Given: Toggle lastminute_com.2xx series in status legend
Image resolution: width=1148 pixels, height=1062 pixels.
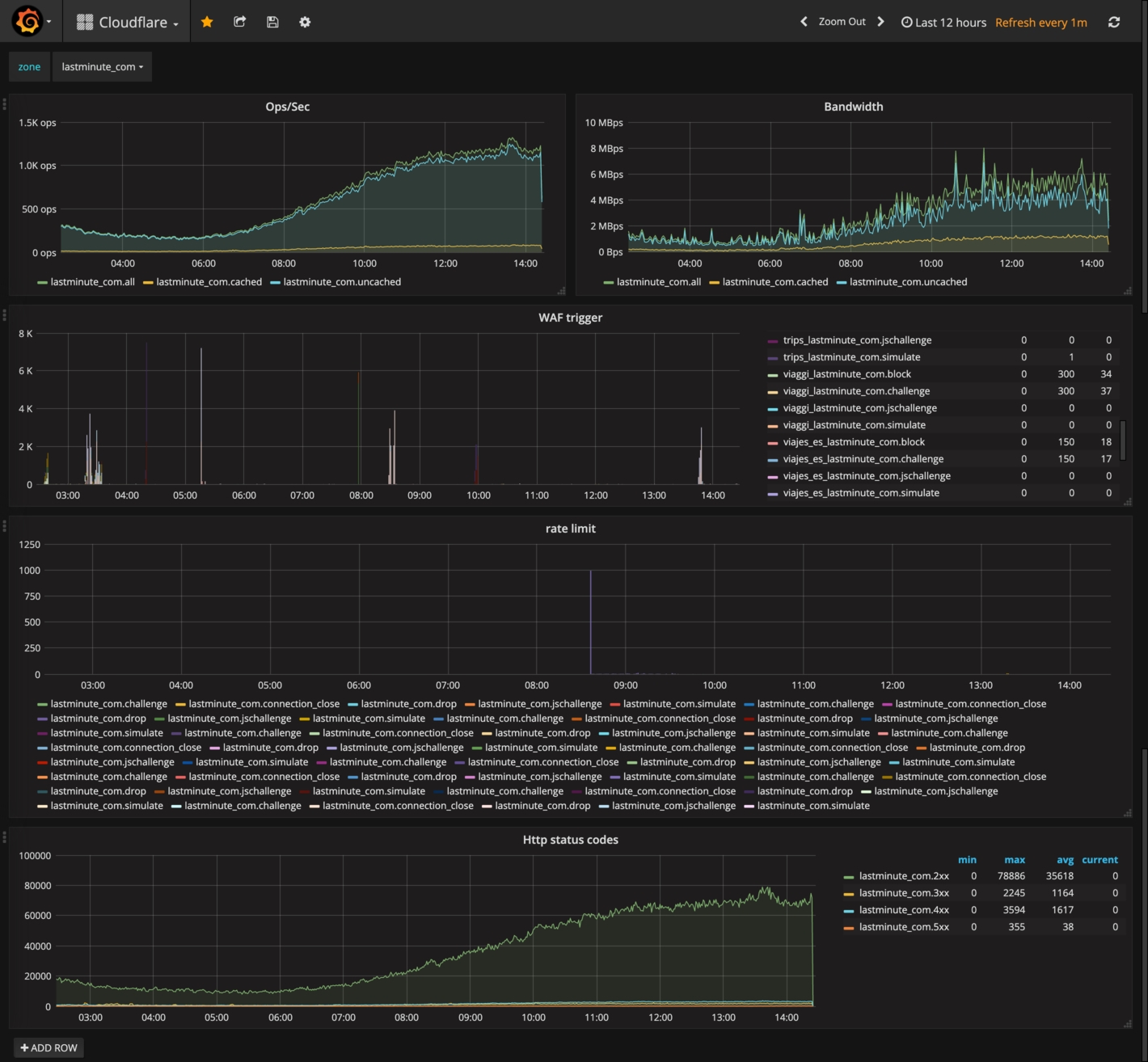Looking at the screenshot, I should (x=904, y=876).
